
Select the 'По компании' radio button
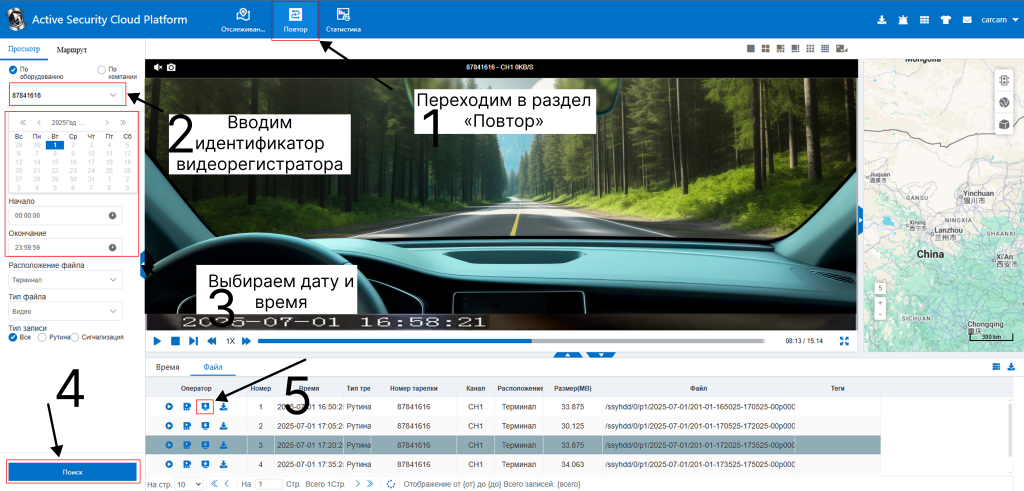tap(101, 70)
